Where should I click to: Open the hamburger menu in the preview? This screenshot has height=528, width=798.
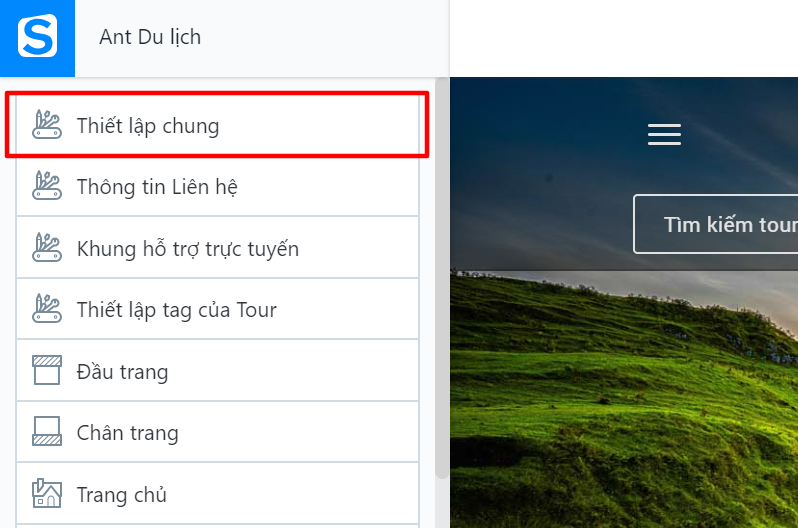pyautogui.click(x=664, y=135)
